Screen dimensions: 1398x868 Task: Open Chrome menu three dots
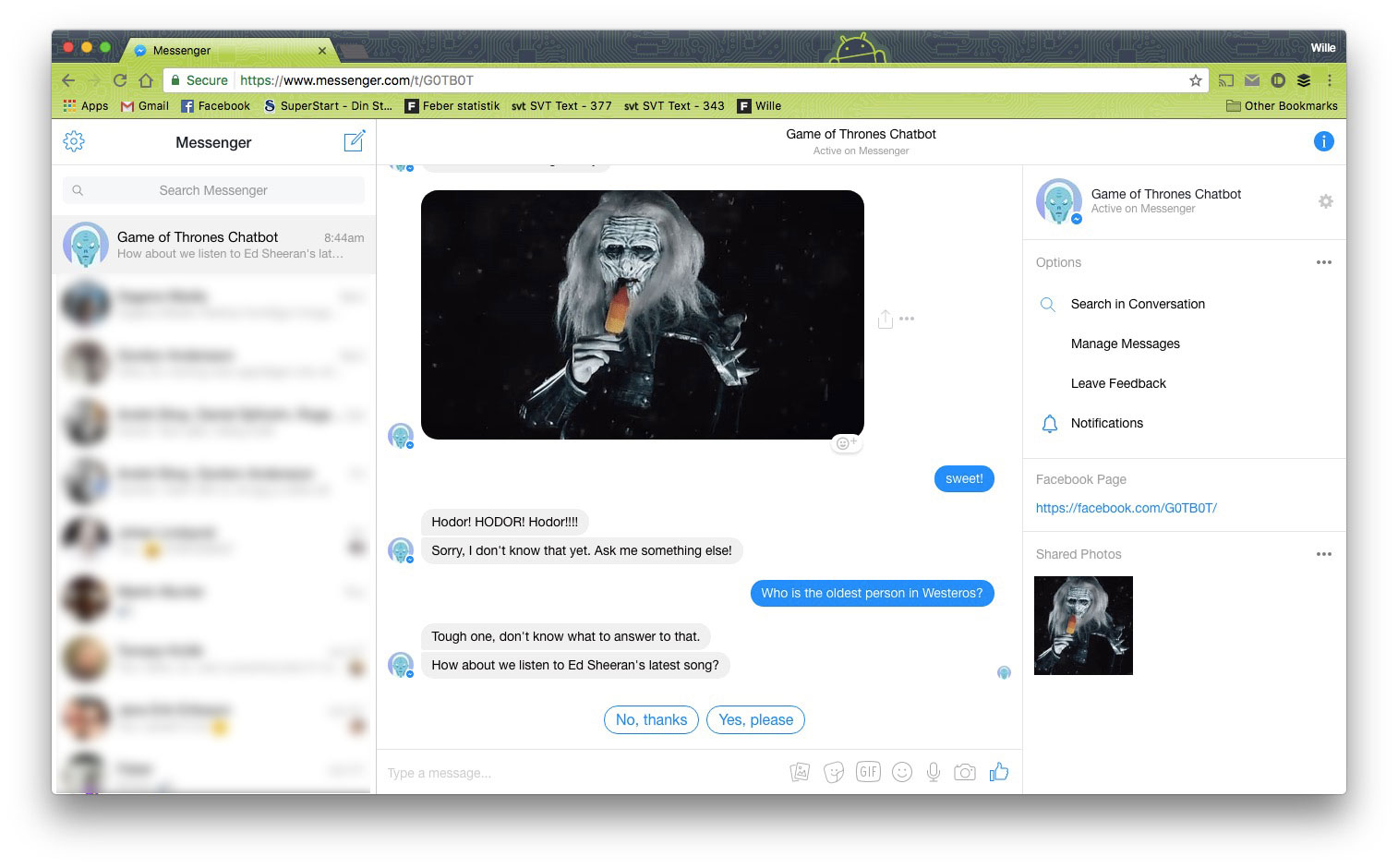point(1330,80)
